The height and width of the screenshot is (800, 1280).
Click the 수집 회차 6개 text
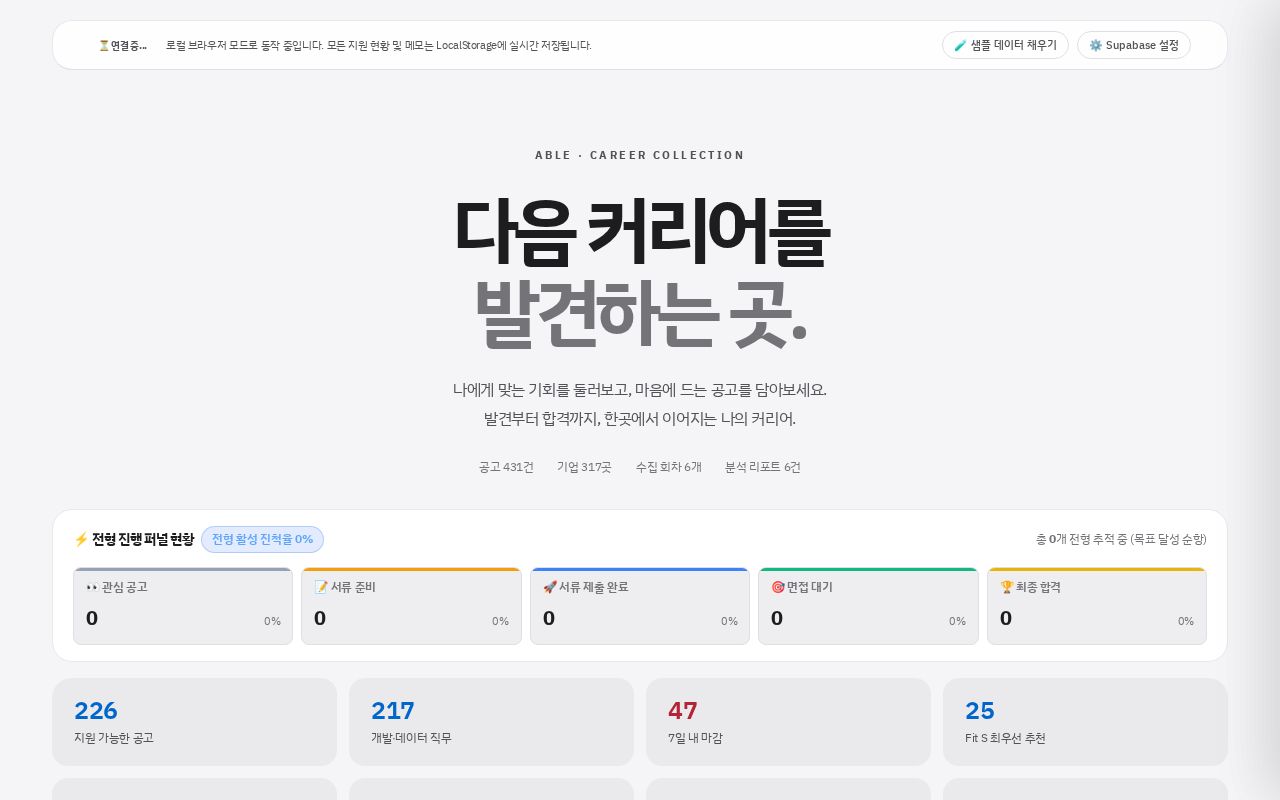[669, 467]
